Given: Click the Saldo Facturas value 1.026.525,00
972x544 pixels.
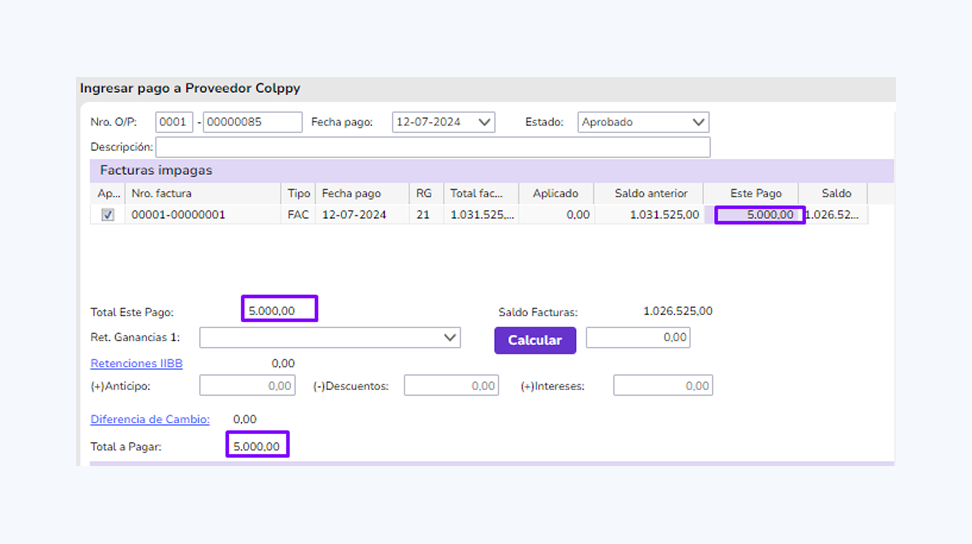Looking at the screenshot, I should [678, 311].
